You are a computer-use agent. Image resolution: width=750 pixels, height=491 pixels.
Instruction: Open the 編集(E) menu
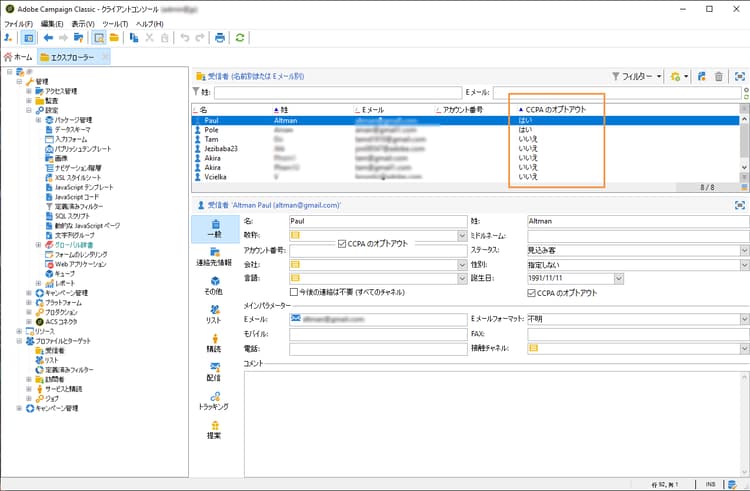pyautogui.click(x=52, y=24)
